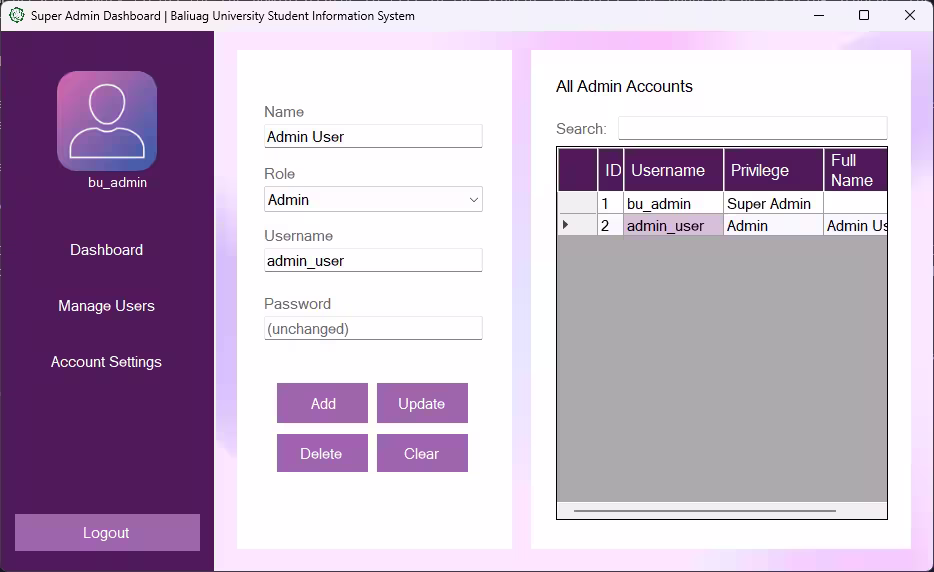Click the ID cell with value 2
Viewport: 934px width, 572px height.
611,225
